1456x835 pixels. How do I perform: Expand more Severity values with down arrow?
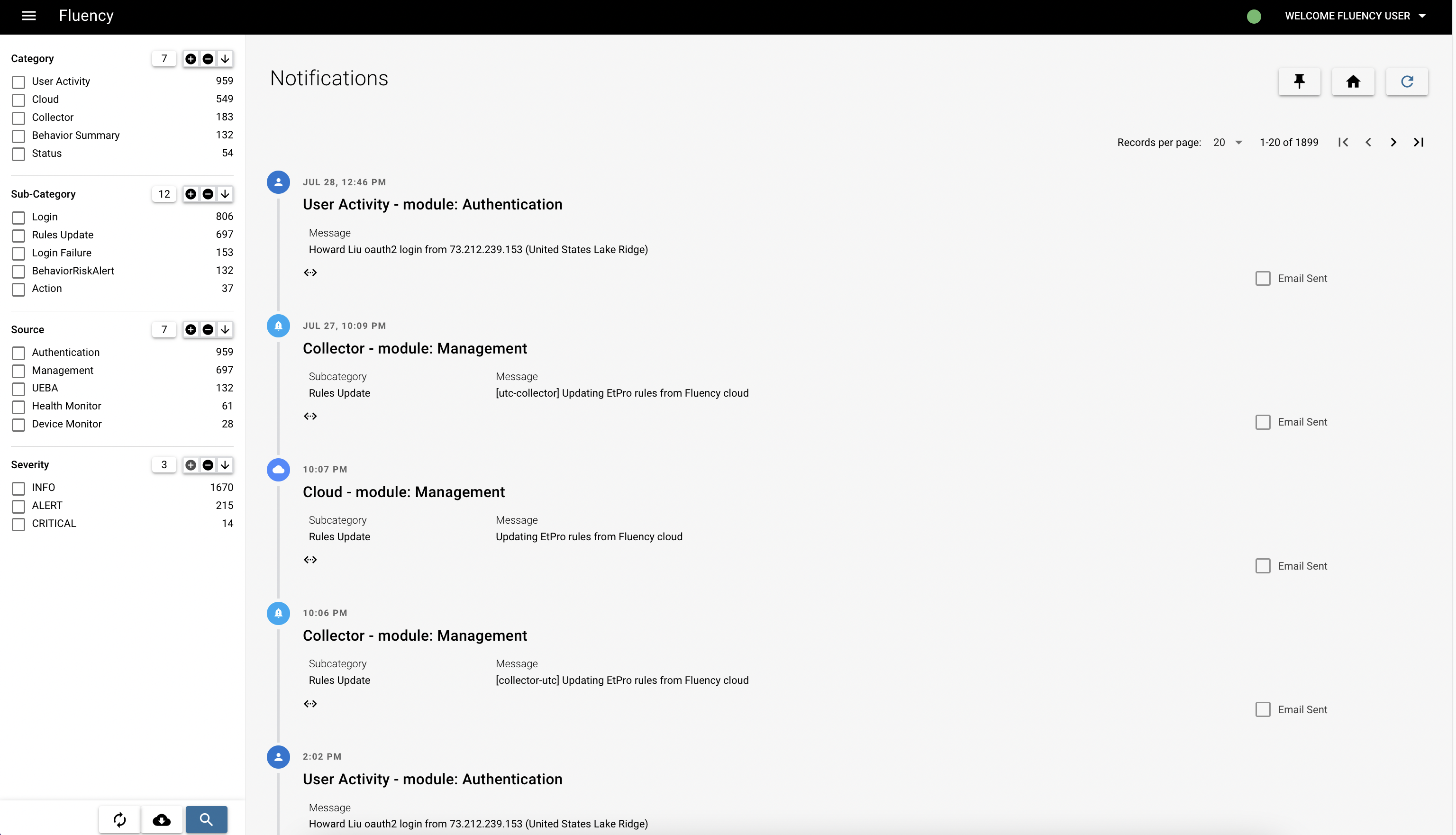click(226, 464)
